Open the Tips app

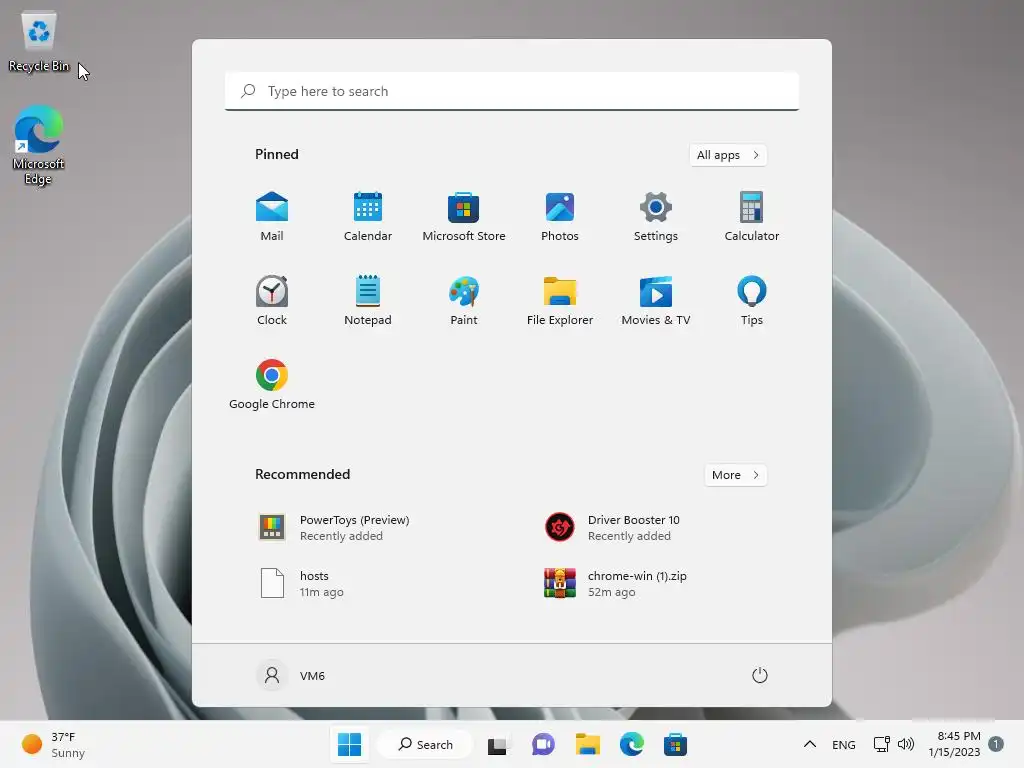(752, 300)
